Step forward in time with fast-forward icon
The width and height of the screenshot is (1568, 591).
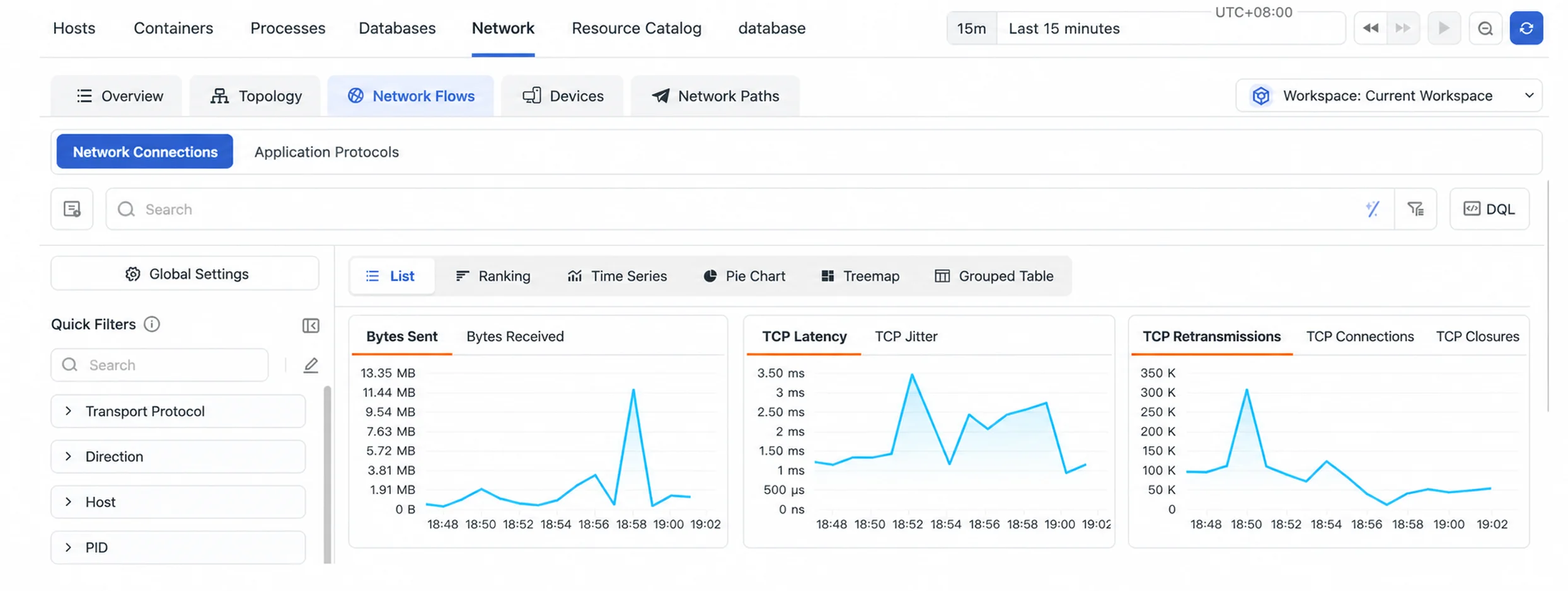(1403, 28)
